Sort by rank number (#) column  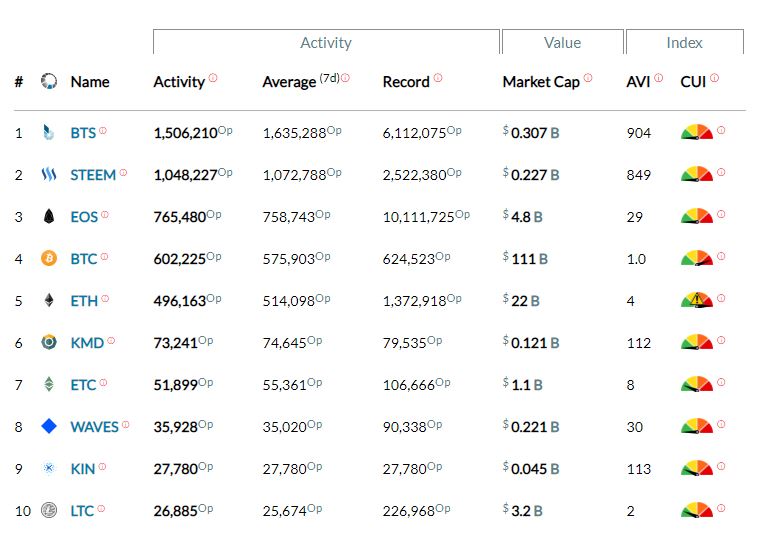coord(19,82)
